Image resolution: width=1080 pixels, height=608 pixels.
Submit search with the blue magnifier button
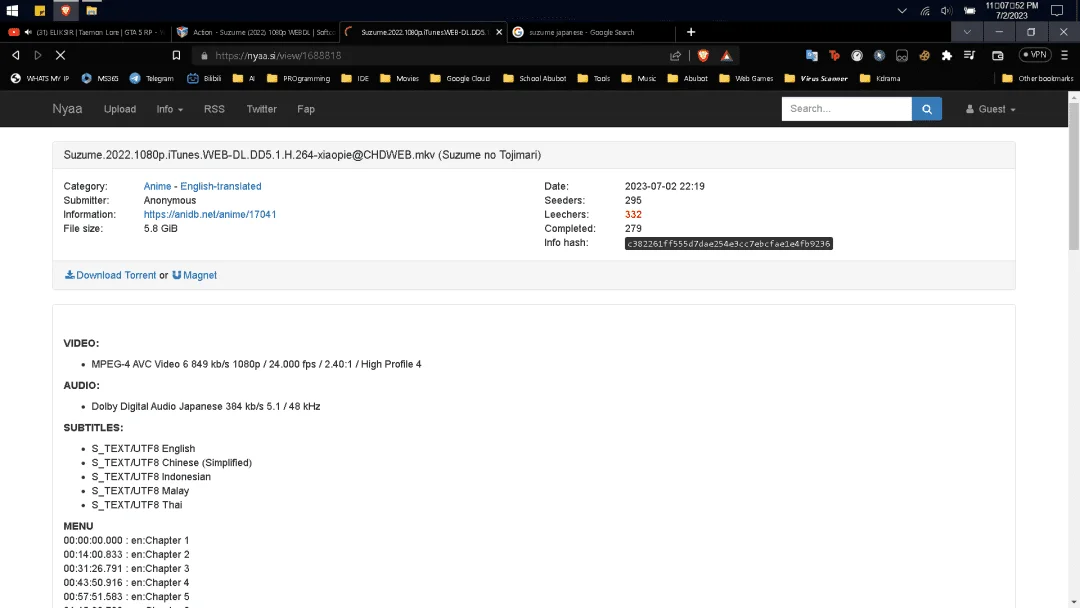click(926, 109)
